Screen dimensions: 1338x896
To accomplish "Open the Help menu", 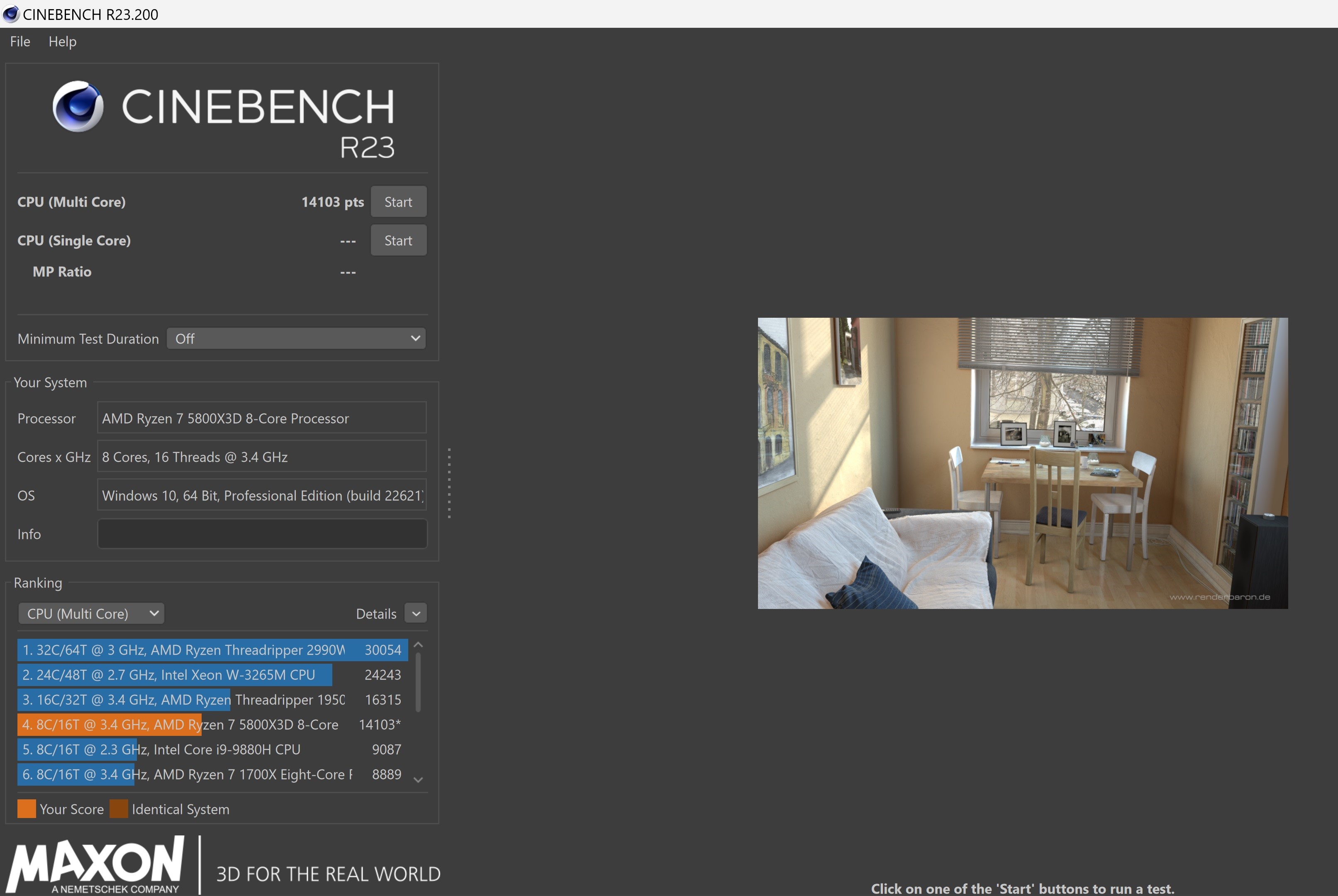I will [x=62, y=41].
